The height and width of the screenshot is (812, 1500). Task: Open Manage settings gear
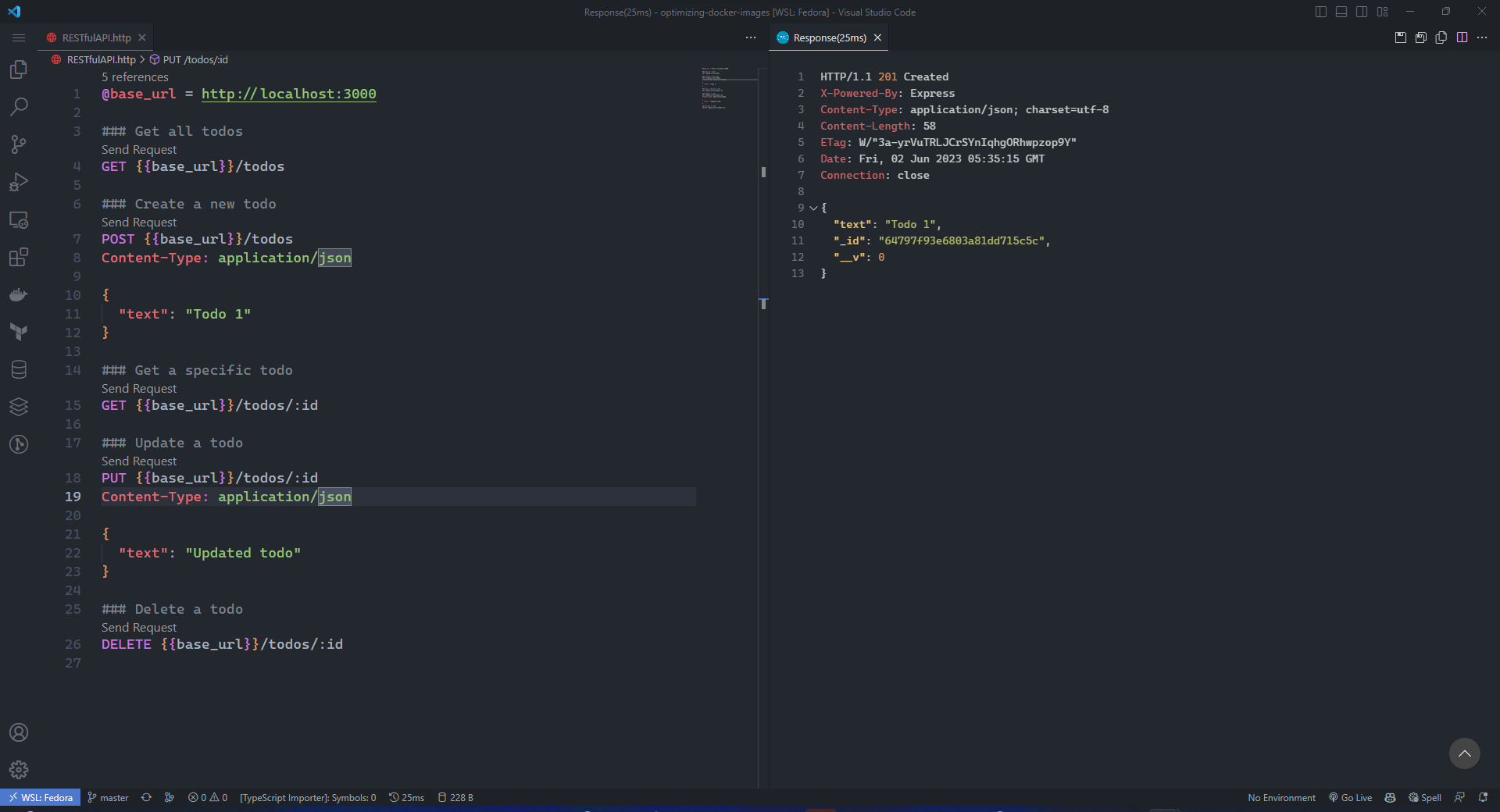tap(19, 770)
